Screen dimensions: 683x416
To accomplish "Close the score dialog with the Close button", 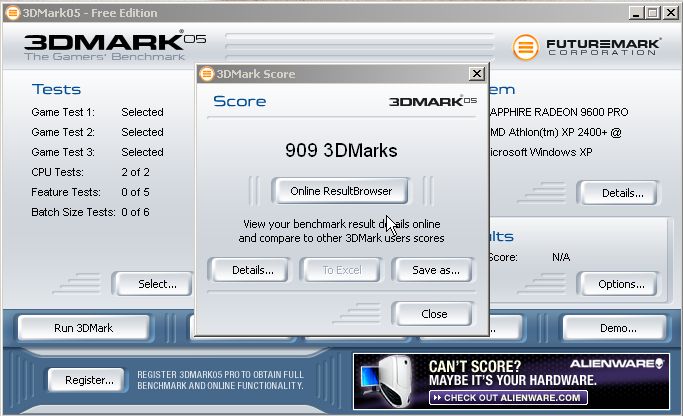I will pyautogui.click(x=433, y=314).
